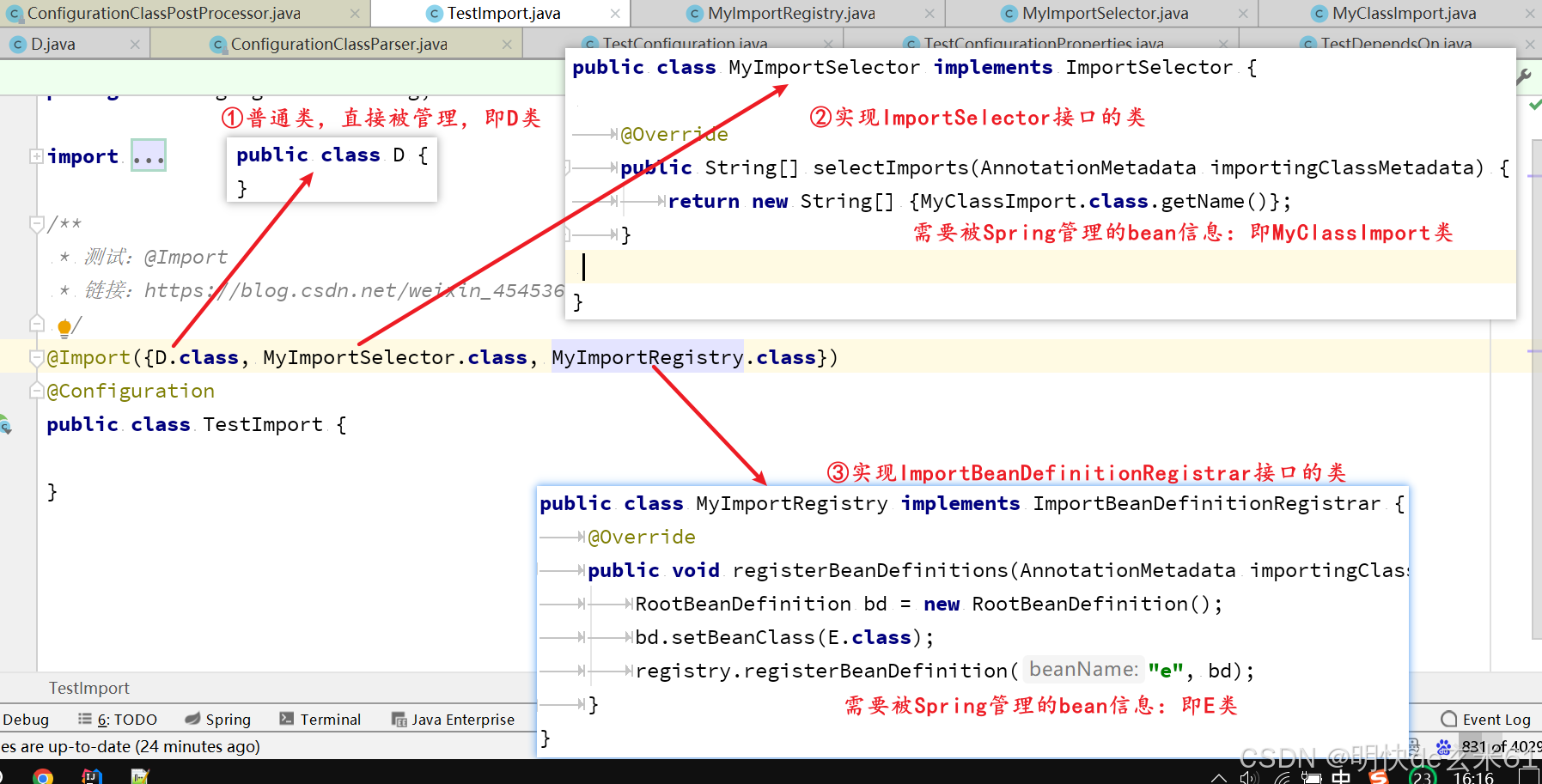Open the Java Enterprise tool window
Image resolution: width=1542 pixels, height=784 pixels.
pyautogui.click(x=453, y=720)
